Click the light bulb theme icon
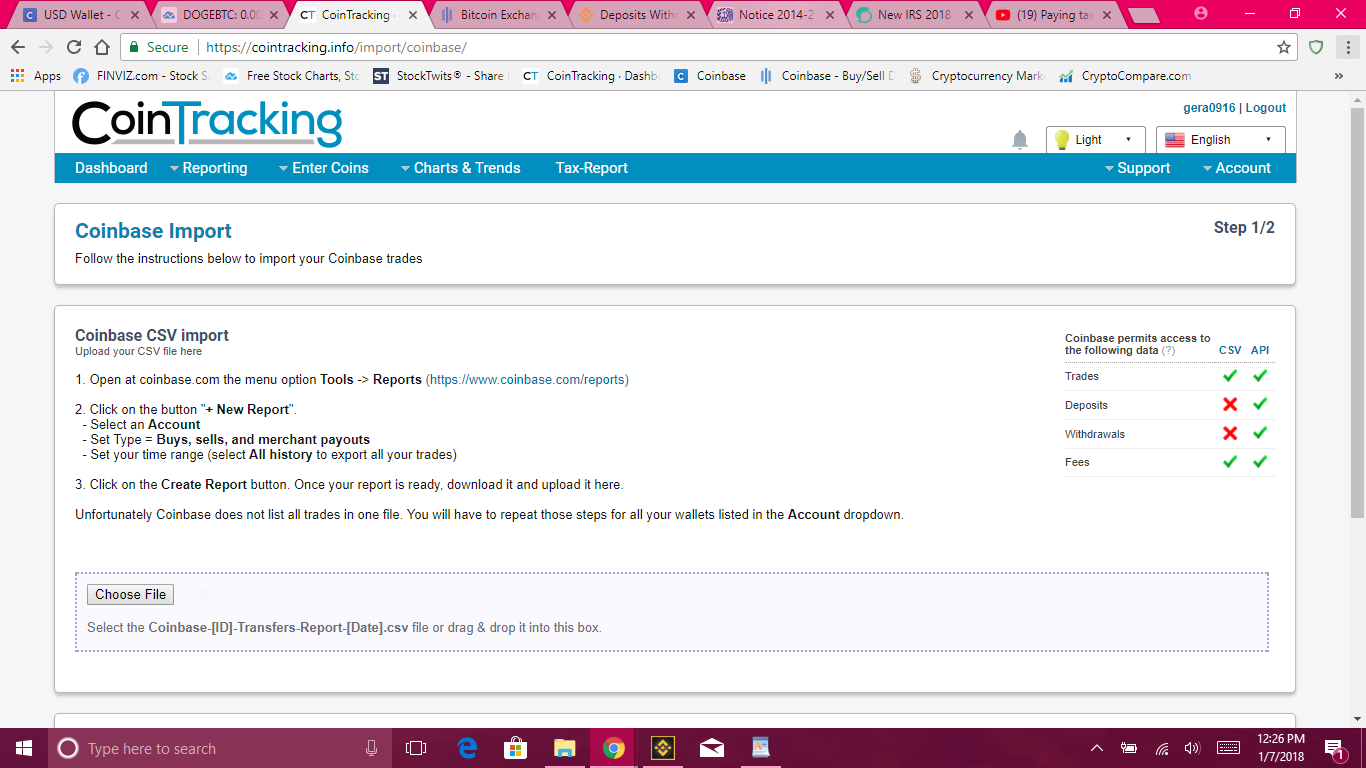1366x768 pixels. 1061,140
